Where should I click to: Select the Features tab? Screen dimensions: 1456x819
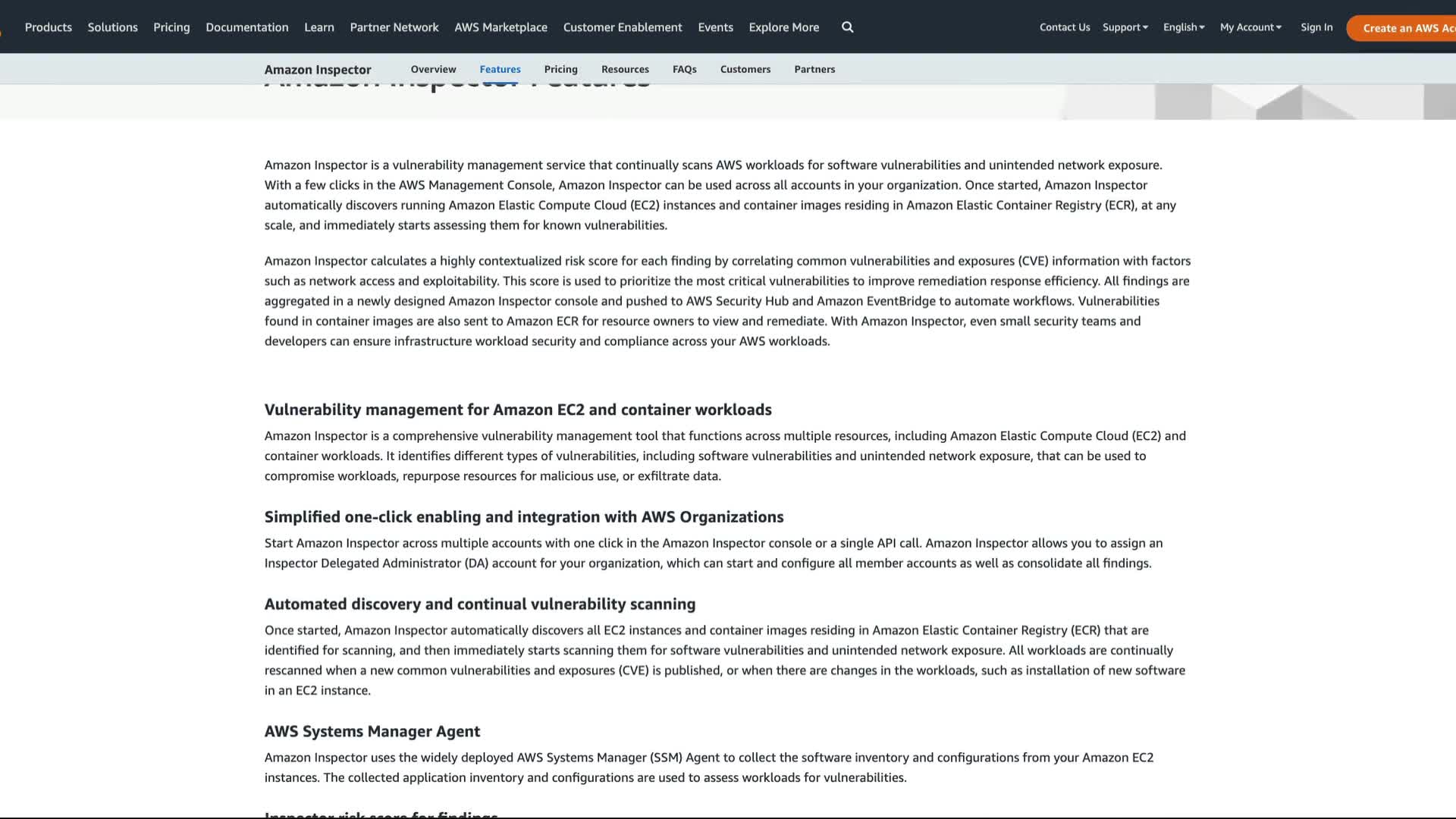500,69
